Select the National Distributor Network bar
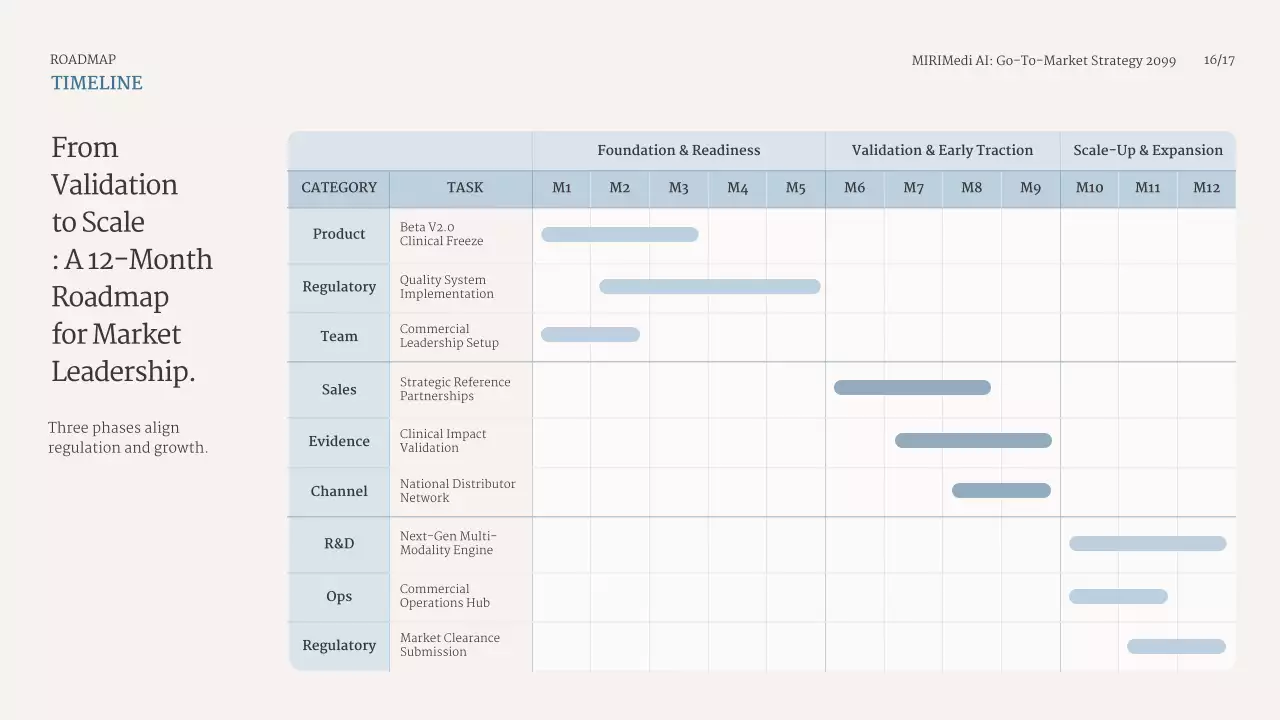This screenshot has height=720, width=1280. coord(1001,491)
